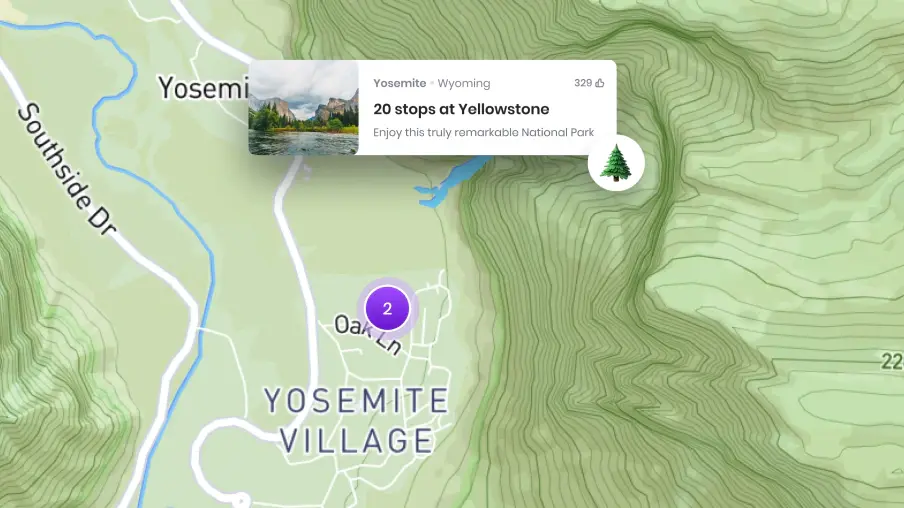Viewport: 904px width, 508px height.
Task: Click the 'Southside Dr' road label
Action: 66,169
